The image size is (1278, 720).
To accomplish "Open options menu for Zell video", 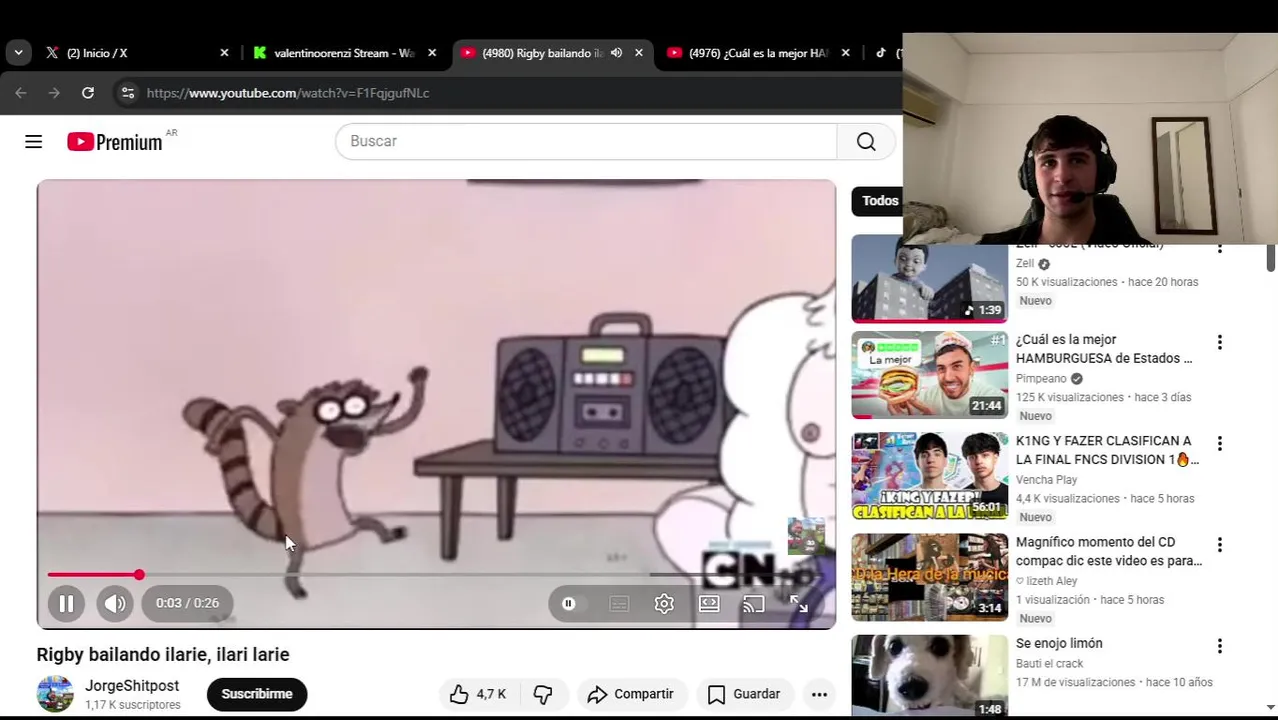I will [x=1219, y=248].
